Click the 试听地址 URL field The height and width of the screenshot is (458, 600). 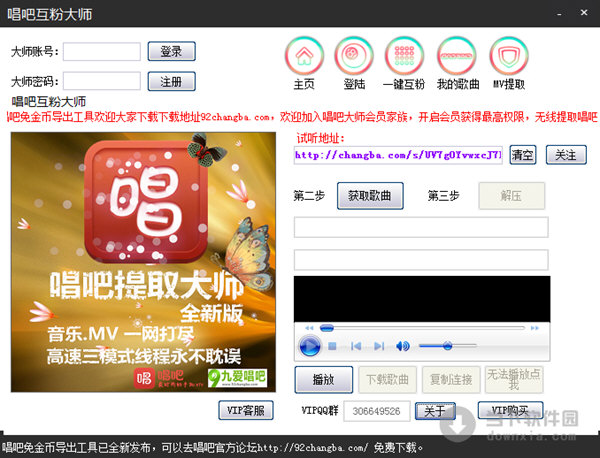point(398,155)
